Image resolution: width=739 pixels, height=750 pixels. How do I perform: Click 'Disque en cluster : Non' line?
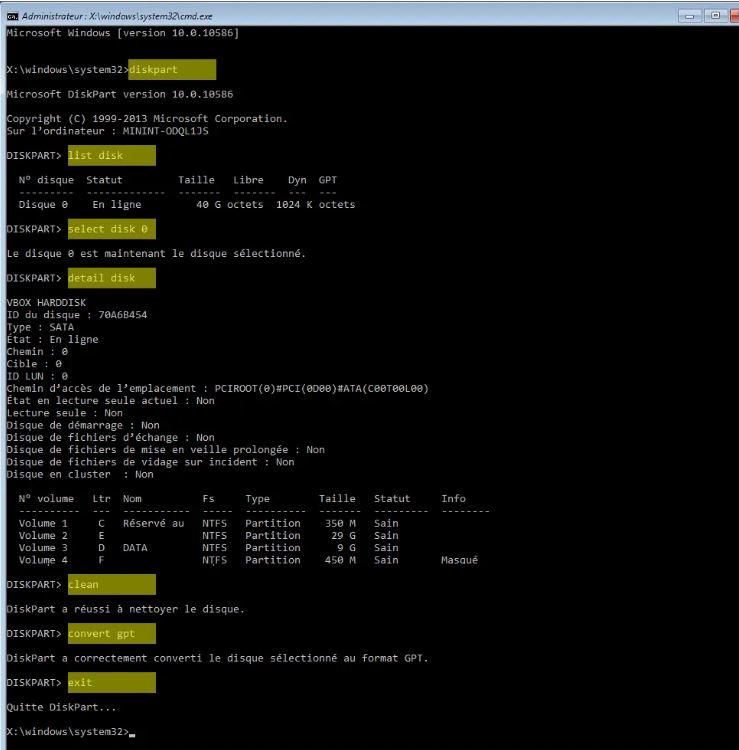tap(80, 474)
